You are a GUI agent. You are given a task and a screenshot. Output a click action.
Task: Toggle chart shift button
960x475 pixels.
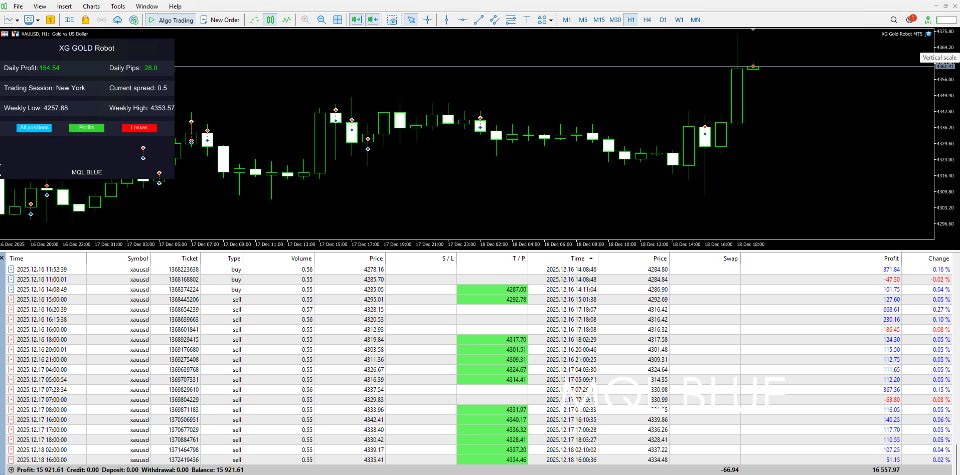click(372, 19)
